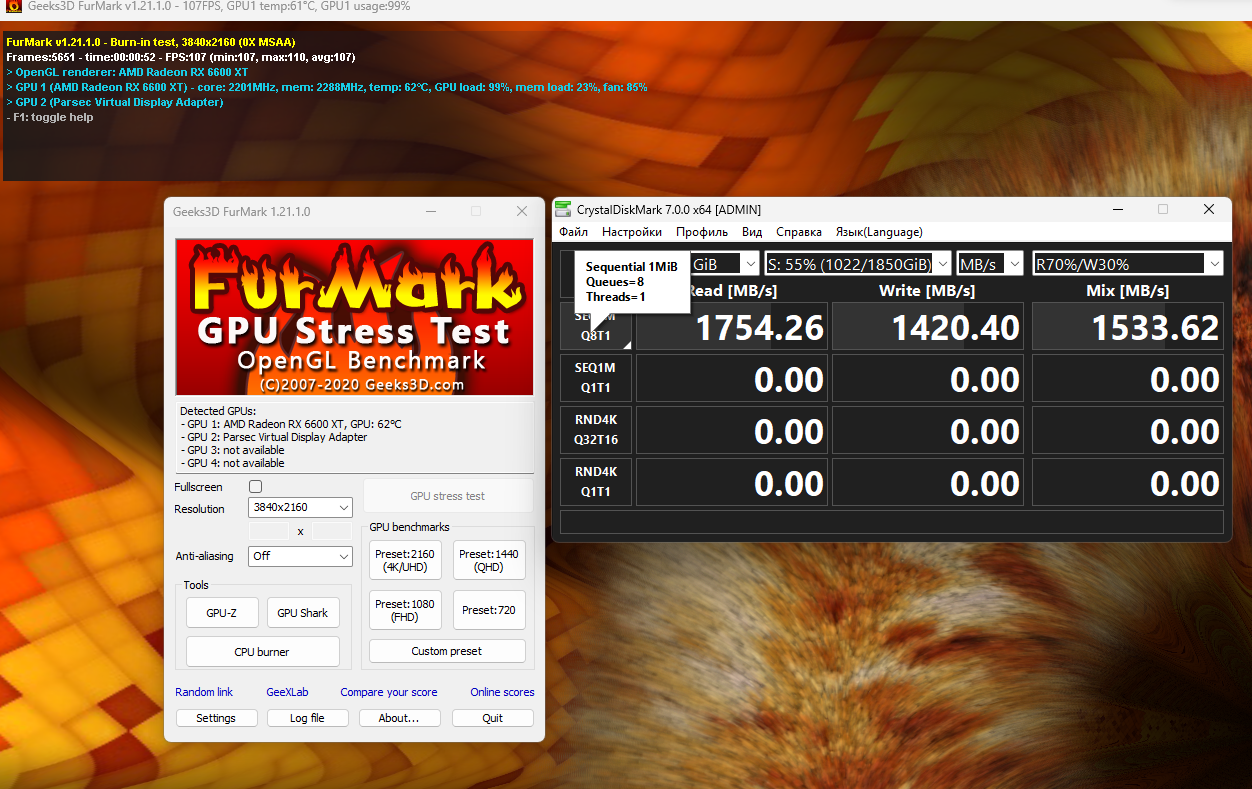Launch GPU-Z tool
1252x789 pixels.
[222, 613]
